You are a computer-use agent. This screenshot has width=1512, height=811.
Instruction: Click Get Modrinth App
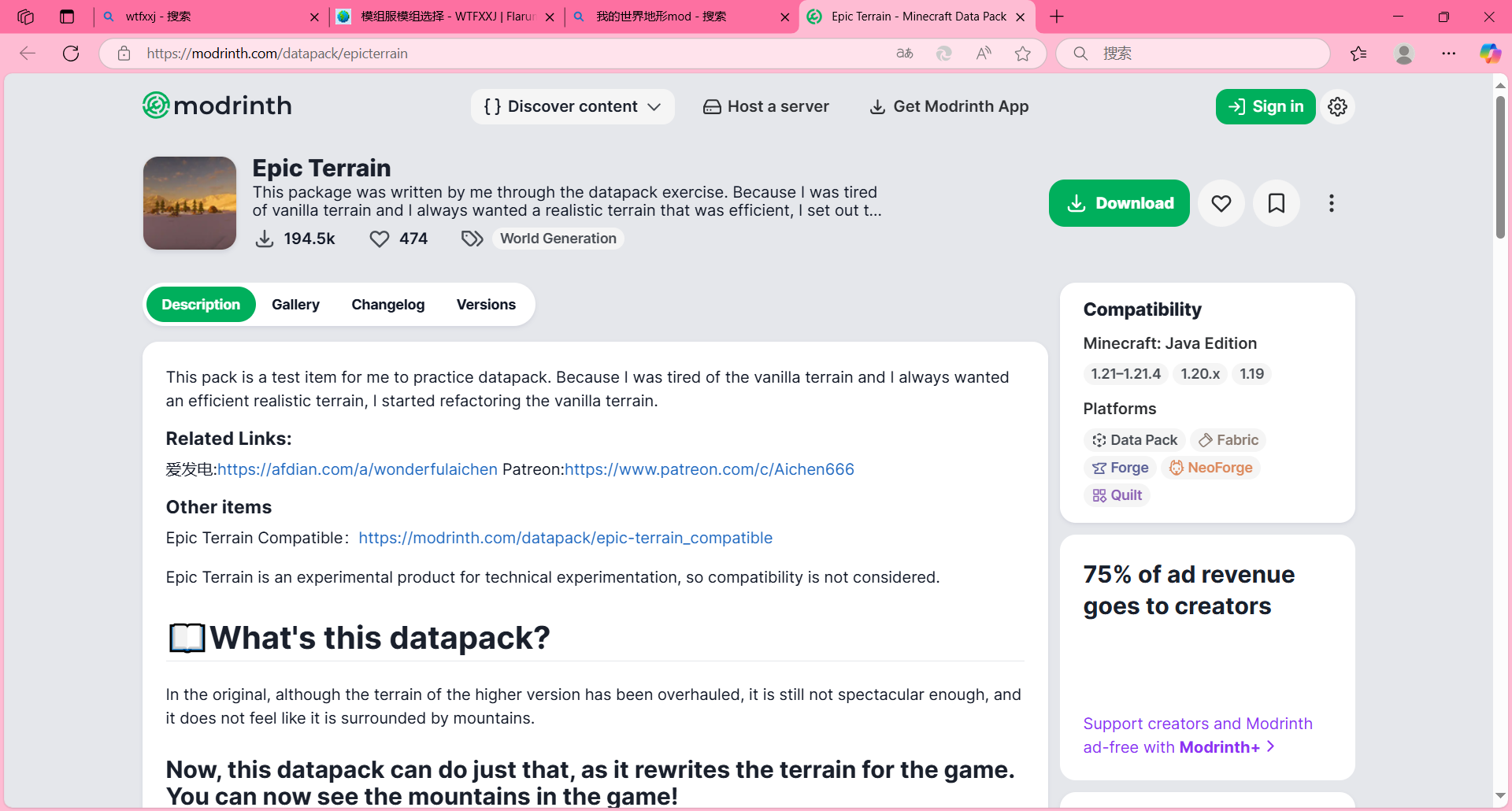point(949,106)
